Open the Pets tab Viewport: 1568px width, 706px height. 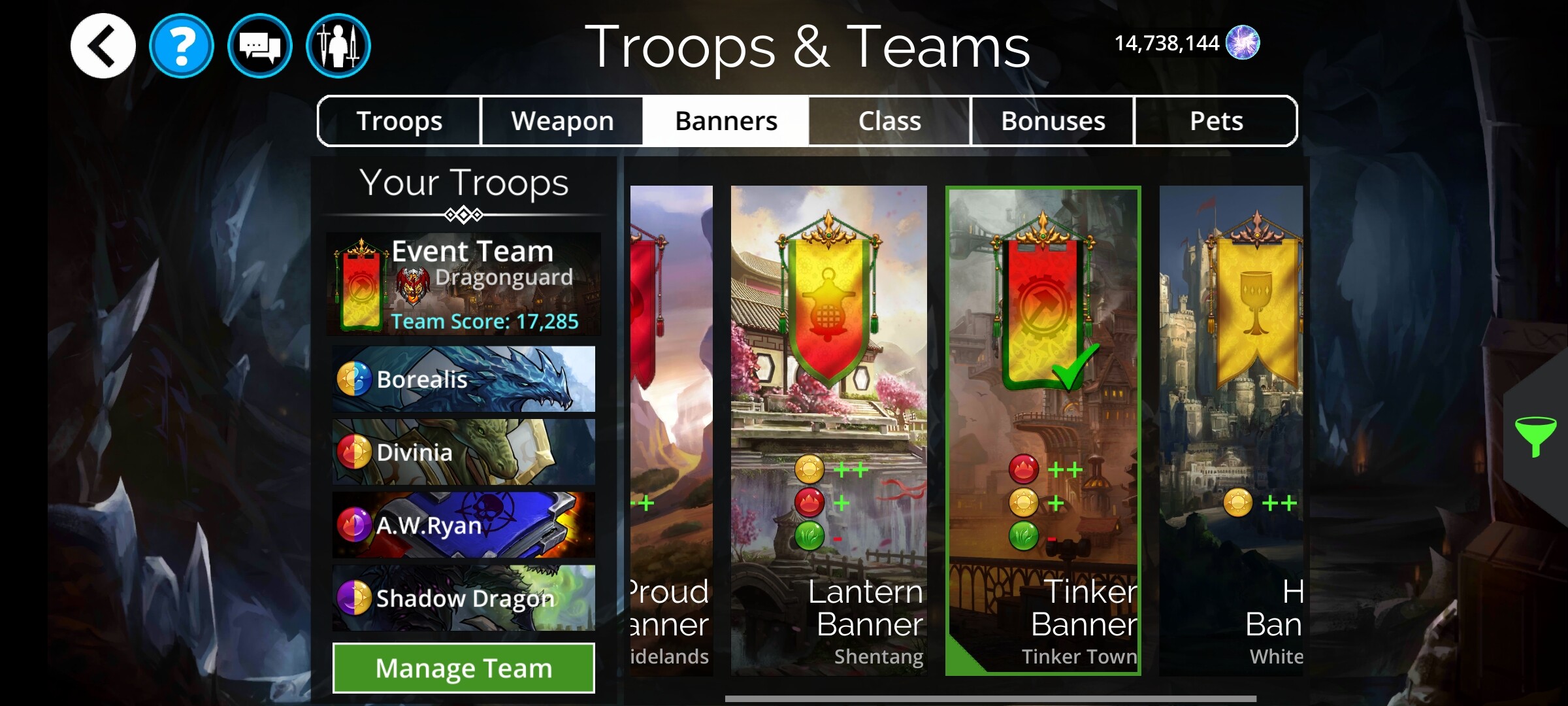(1216, 121)
